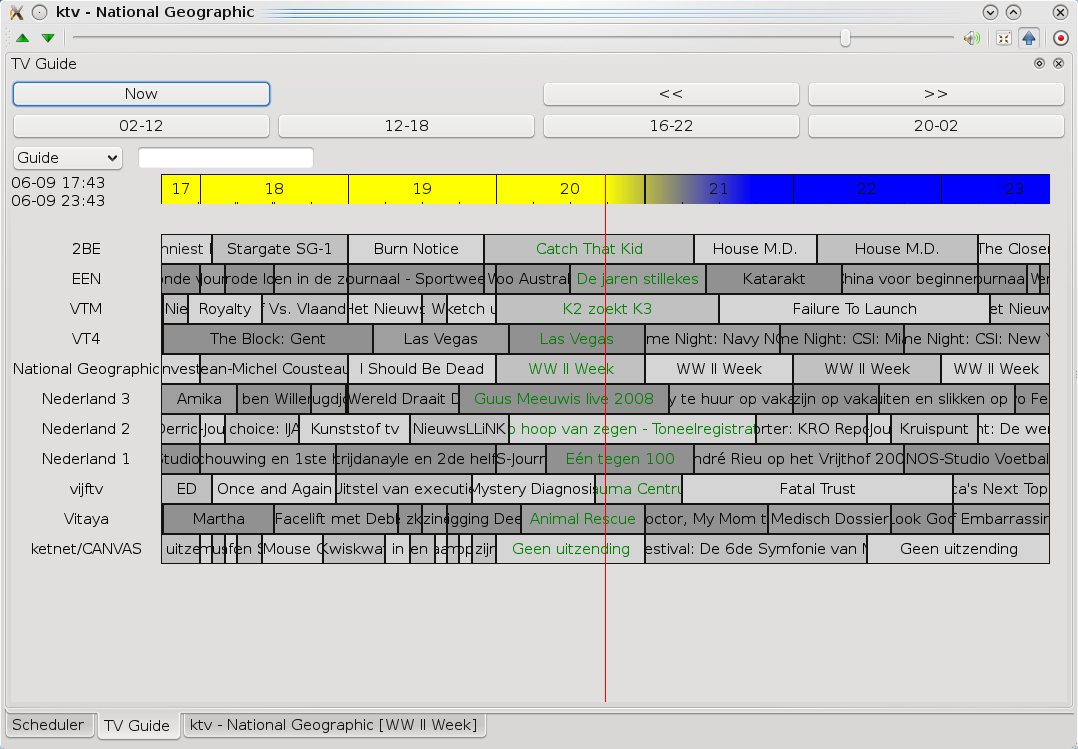Select Burn Notice program on 2BE
The width and height of the screenshot is (1078, 749).
tap(416, 249)
